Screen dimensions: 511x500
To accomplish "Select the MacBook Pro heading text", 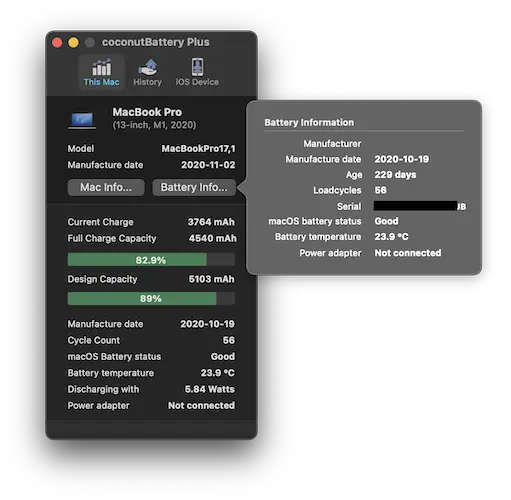I will point(147,112).
